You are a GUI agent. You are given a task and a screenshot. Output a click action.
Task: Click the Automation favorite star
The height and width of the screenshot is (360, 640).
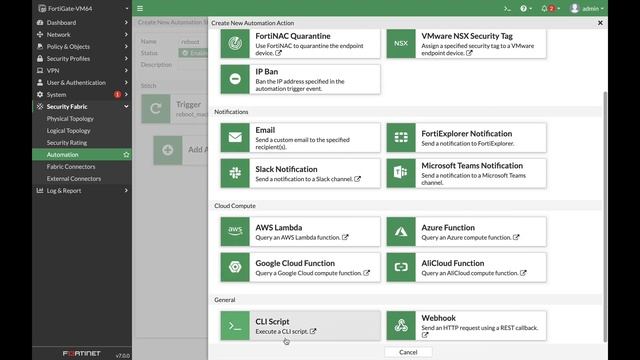click(x=126, y=155)
